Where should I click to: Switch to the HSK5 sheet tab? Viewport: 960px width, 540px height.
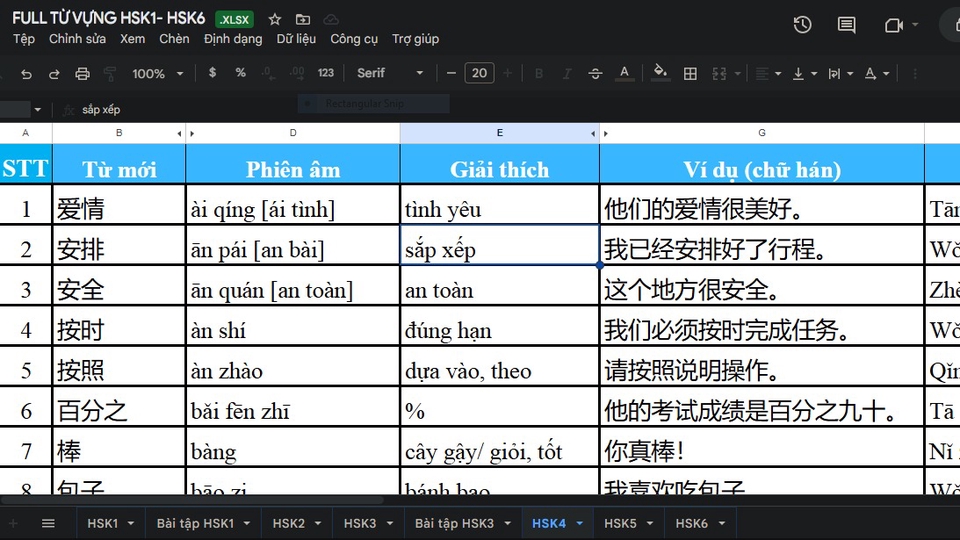tap(620, 523)
